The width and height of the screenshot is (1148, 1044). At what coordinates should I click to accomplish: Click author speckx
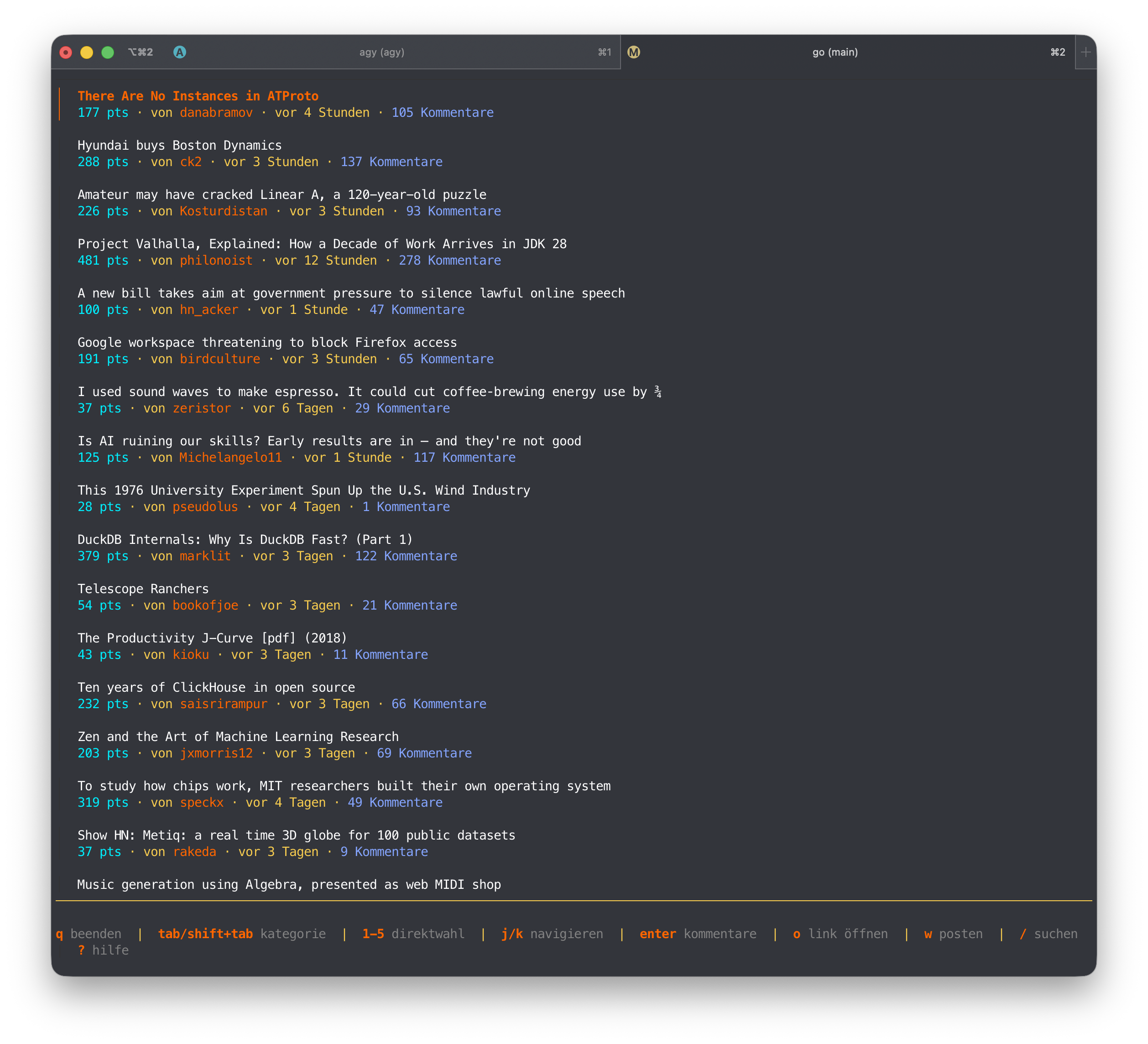click(x=202, y=802)
